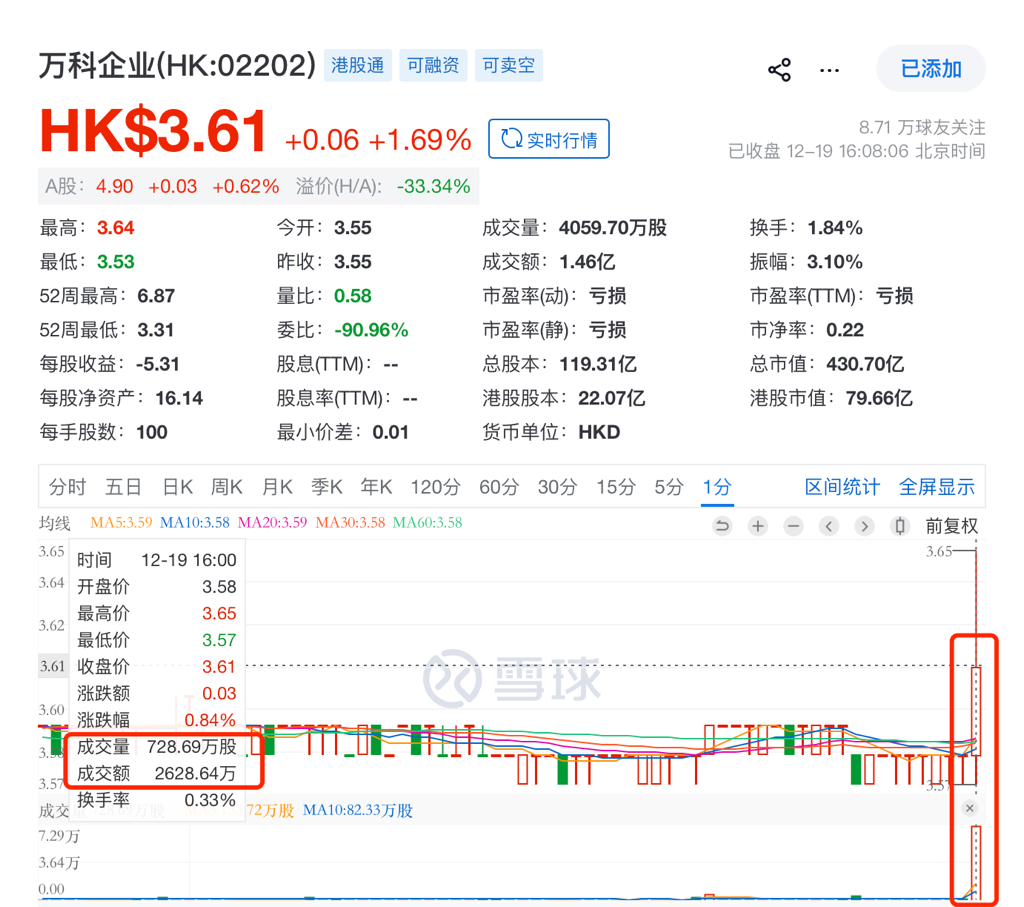Screen dimensions: 1024x907
Task: Click the MA60:3.58 indicator label
Action: (427, 522)
